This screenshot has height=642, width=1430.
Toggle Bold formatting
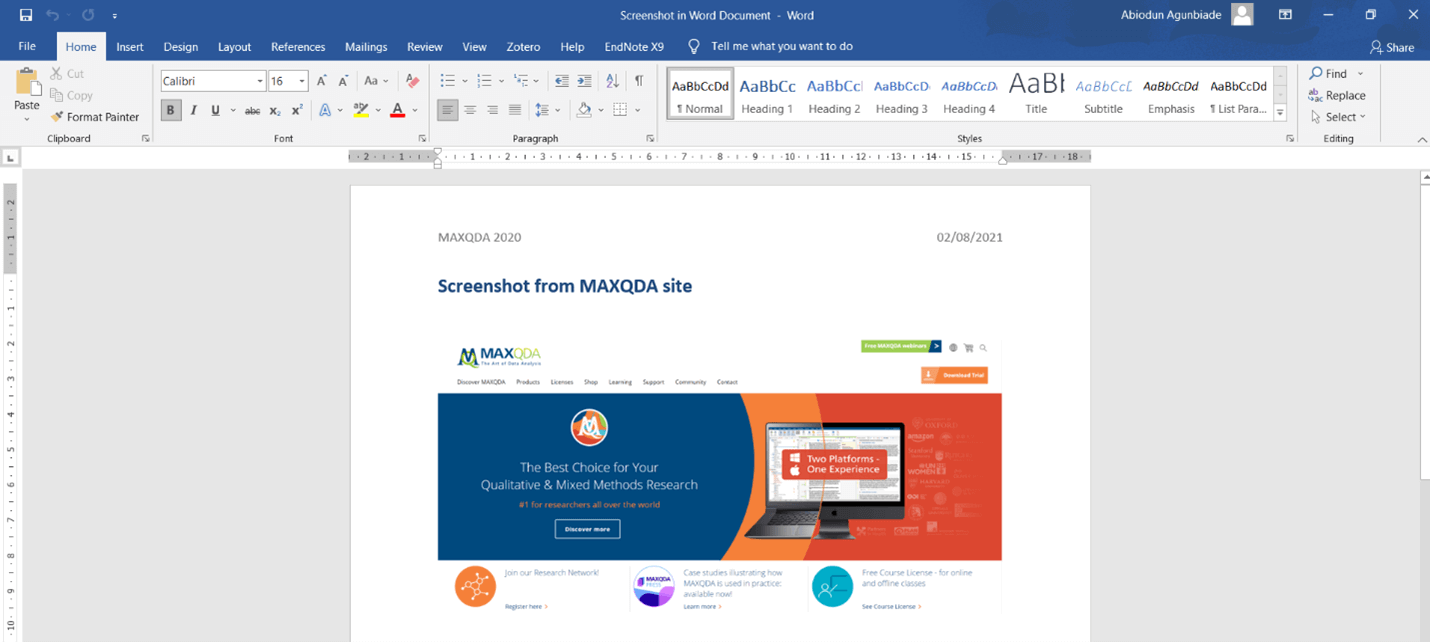click(x=170, y=110)
